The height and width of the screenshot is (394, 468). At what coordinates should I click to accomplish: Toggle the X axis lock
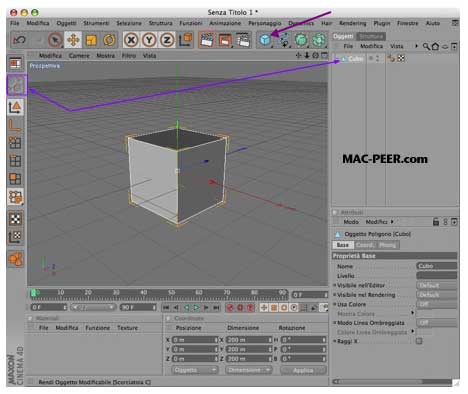pos(131,40)
